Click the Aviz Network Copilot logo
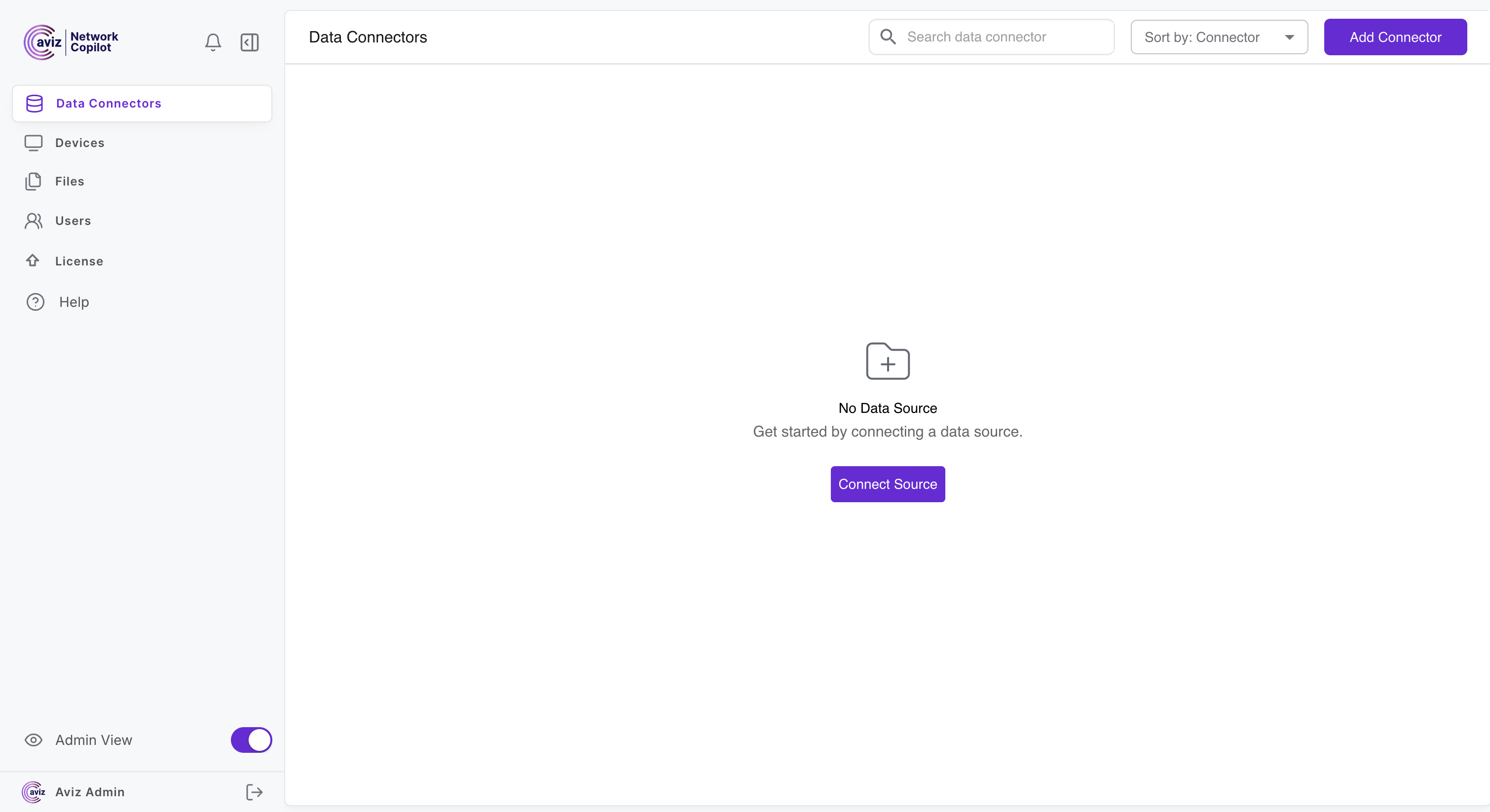Image resolution: width=1490 pixels, height=812 pixels. point(71,42)
